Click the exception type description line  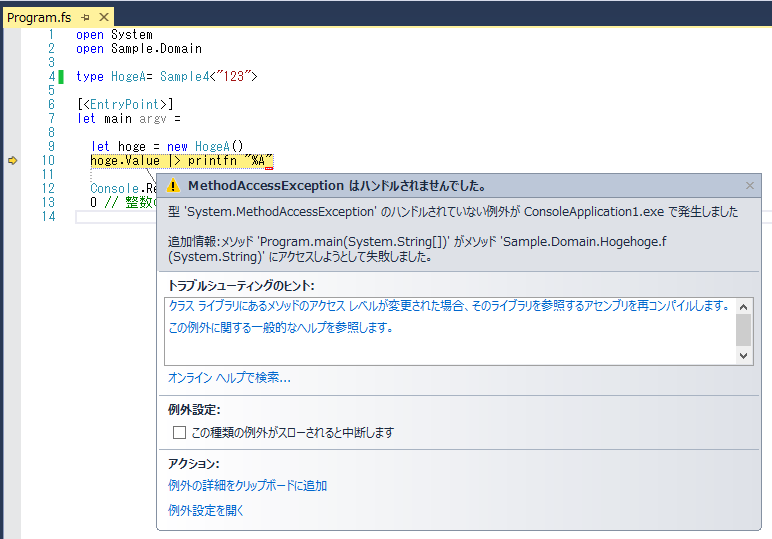coord(453,212)
